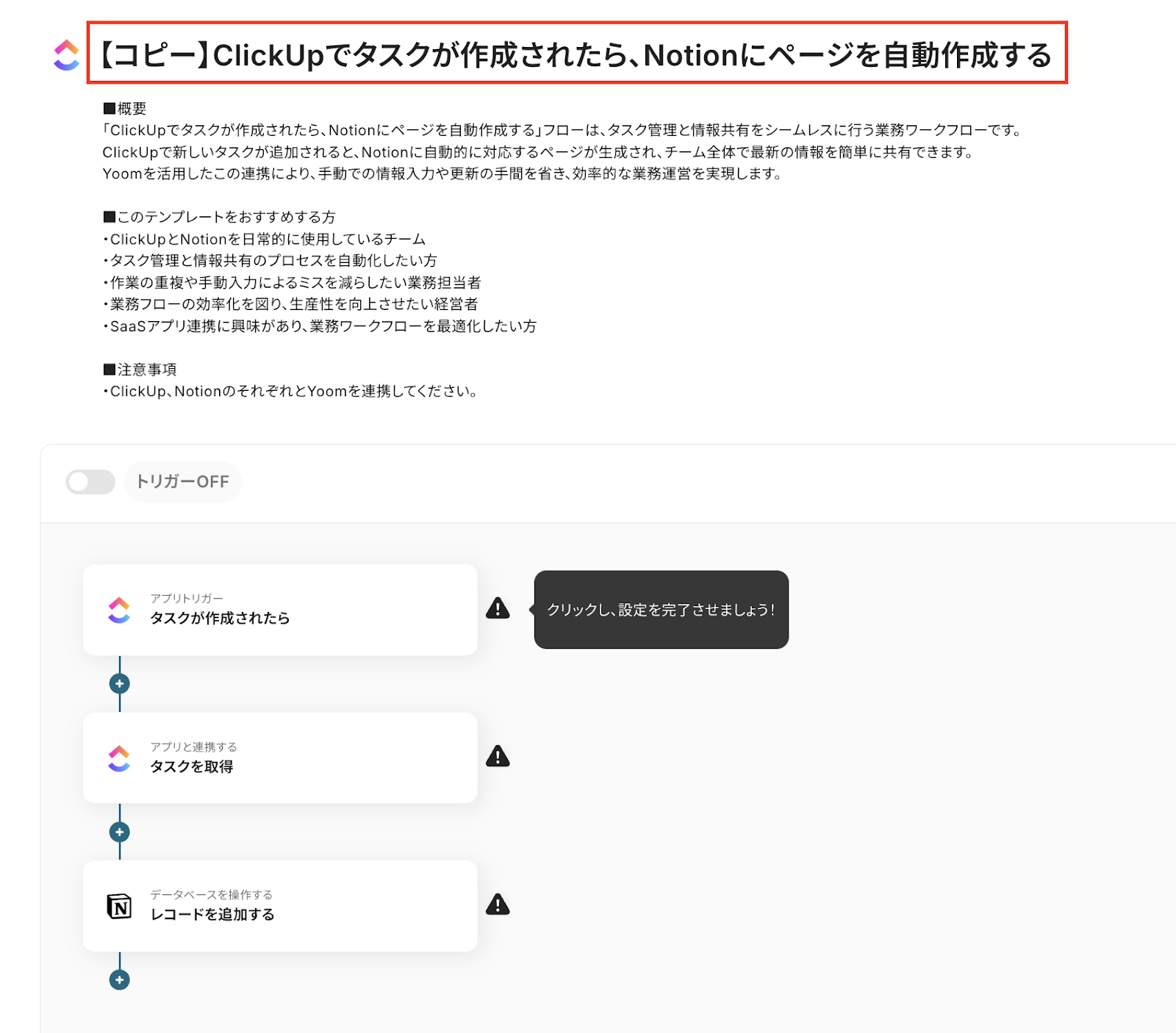Open the レコードを追加する Notion card
Screen dimensions: 1176x1033
(280, 906)
